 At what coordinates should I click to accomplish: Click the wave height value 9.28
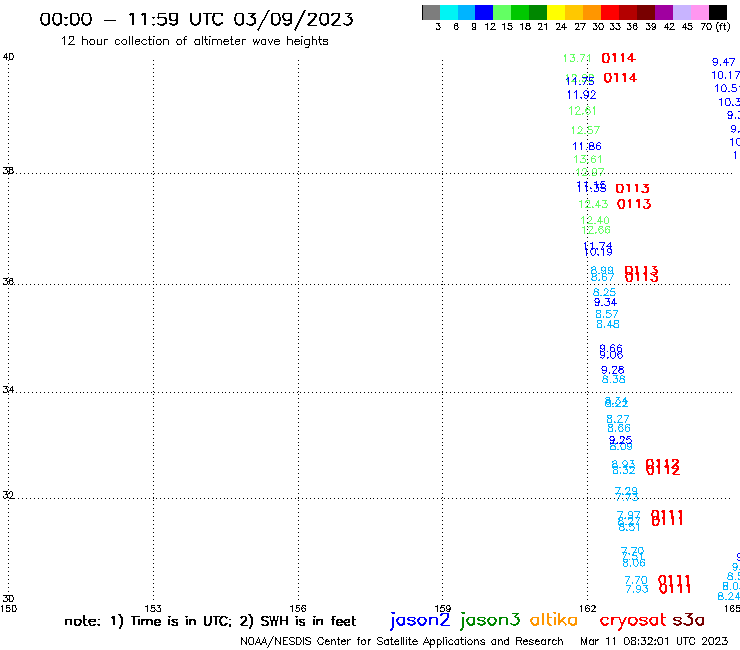pyautogui.click(x=613, y=370)
